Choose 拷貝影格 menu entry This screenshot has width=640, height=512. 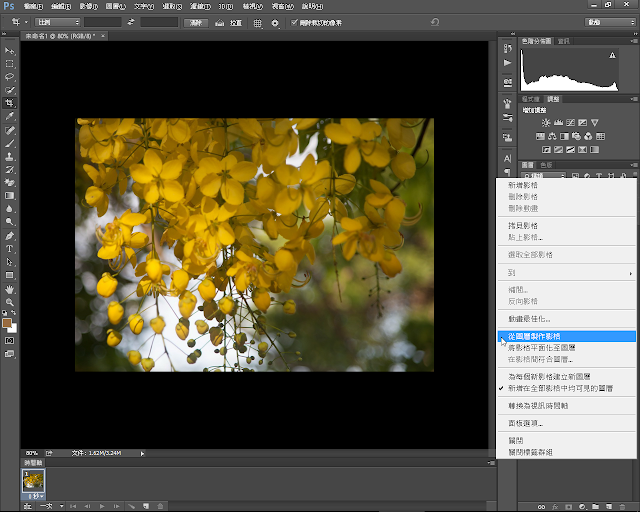[567, 225]
